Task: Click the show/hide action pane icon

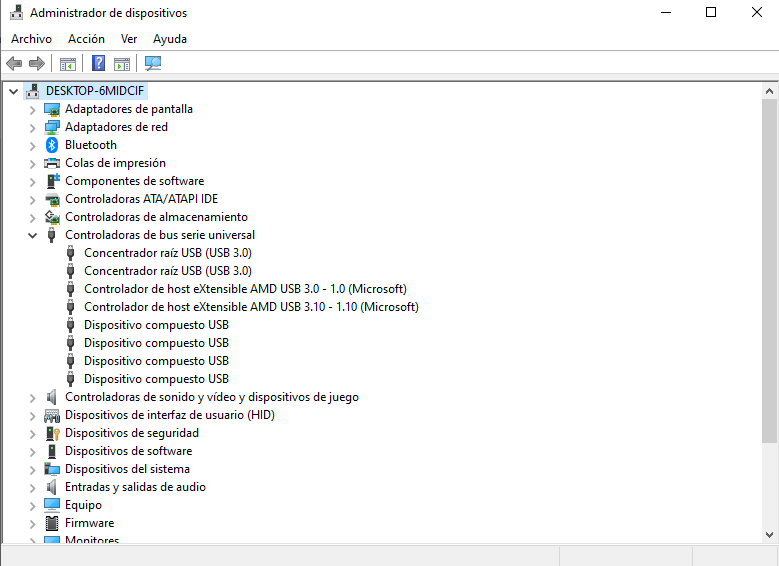Action: 122,64
